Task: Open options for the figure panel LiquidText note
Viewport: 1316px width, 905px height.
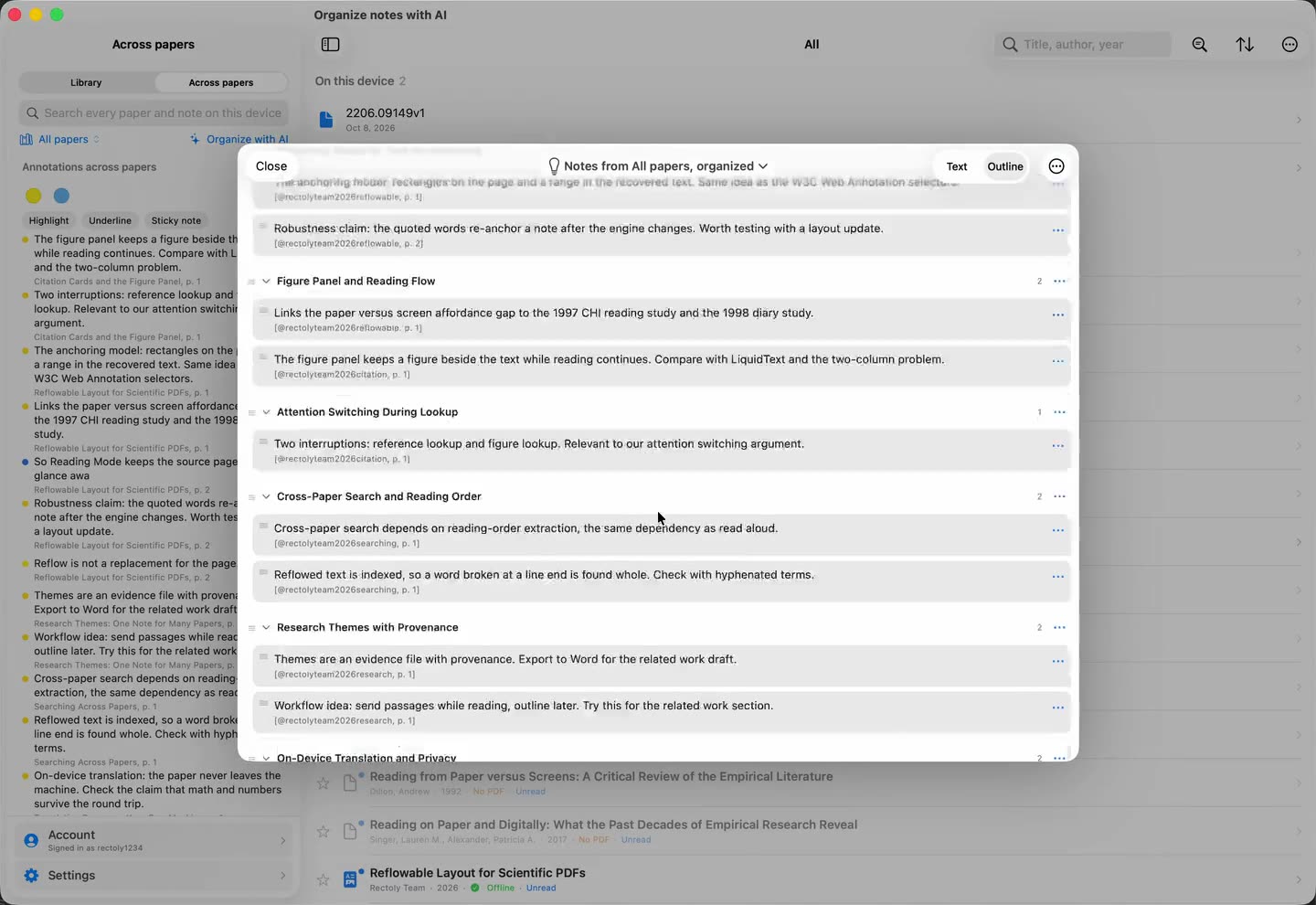Action: 1057,361
